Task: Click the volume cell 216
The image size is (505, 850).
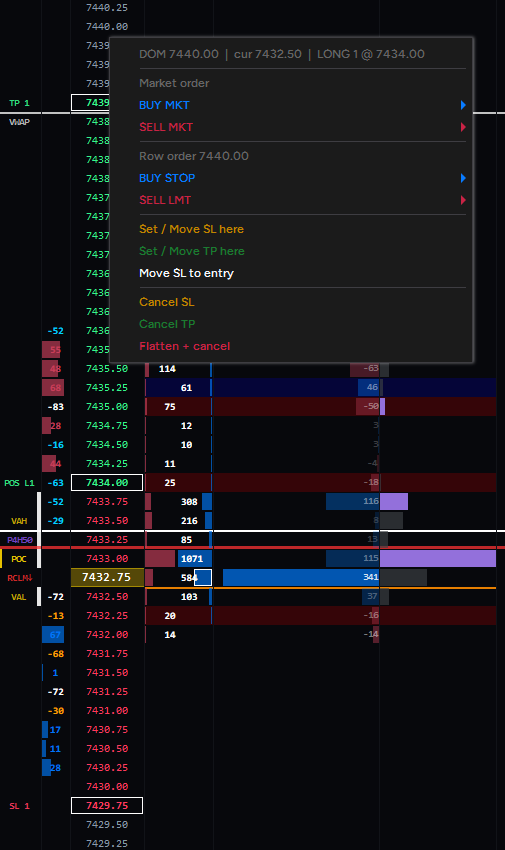Action: pos(189,520)
